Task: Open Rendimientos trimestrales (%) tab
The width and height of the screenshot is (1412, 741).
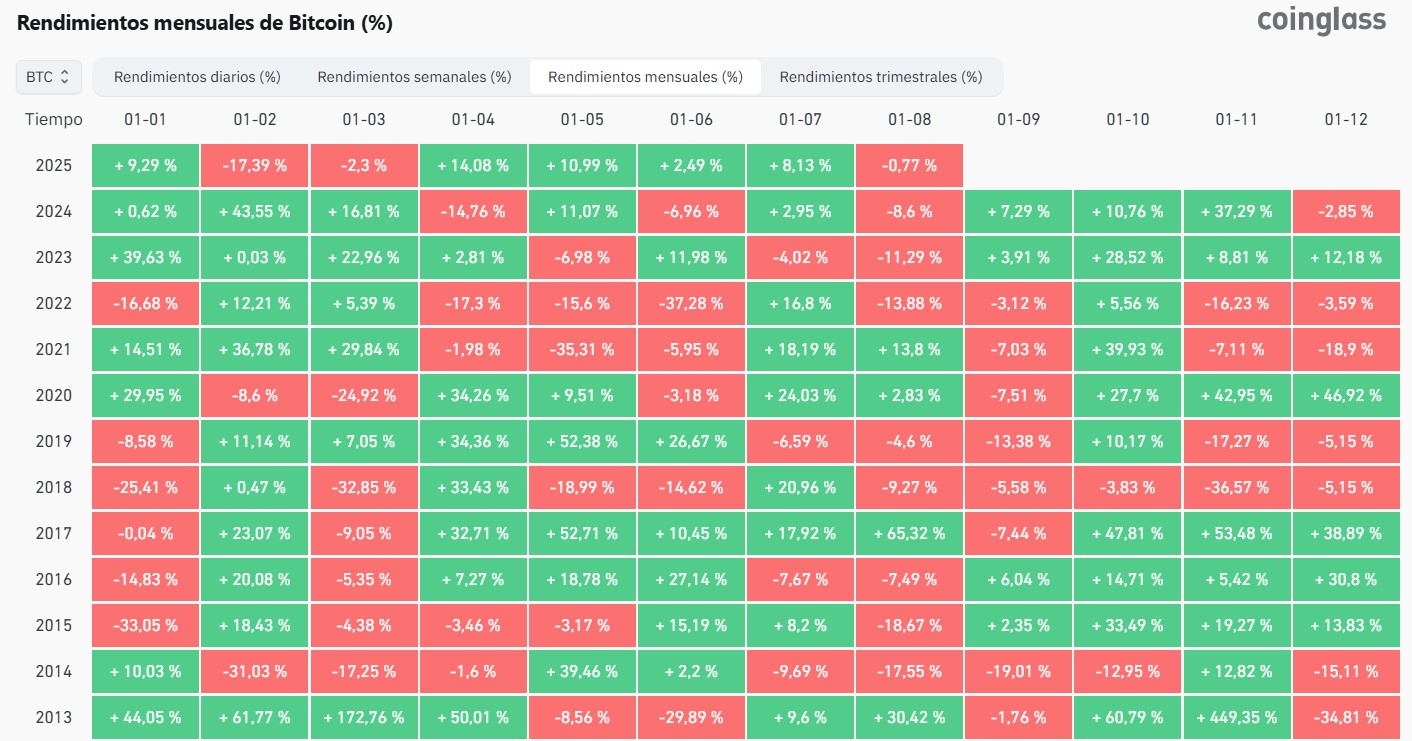Action: coord(881,77)
